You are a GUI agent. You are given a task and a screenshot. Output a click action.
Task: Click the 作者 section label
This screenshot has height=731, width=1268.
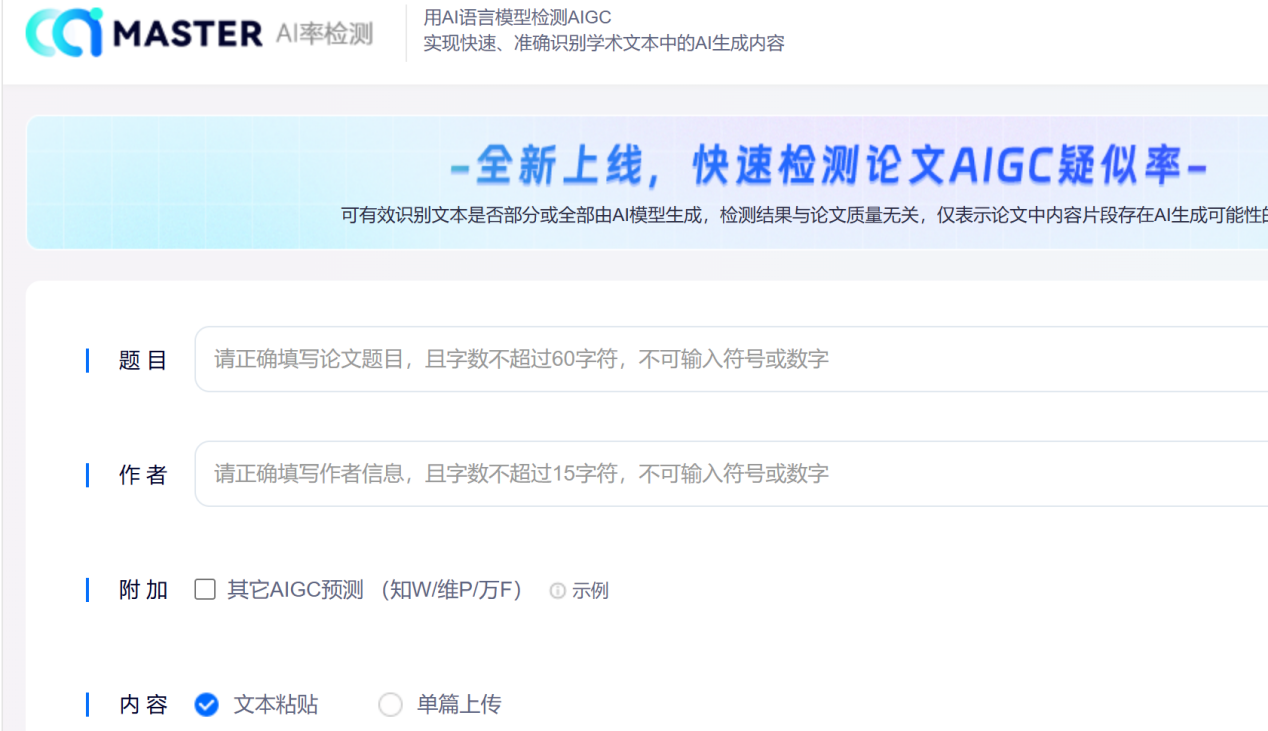142,473
